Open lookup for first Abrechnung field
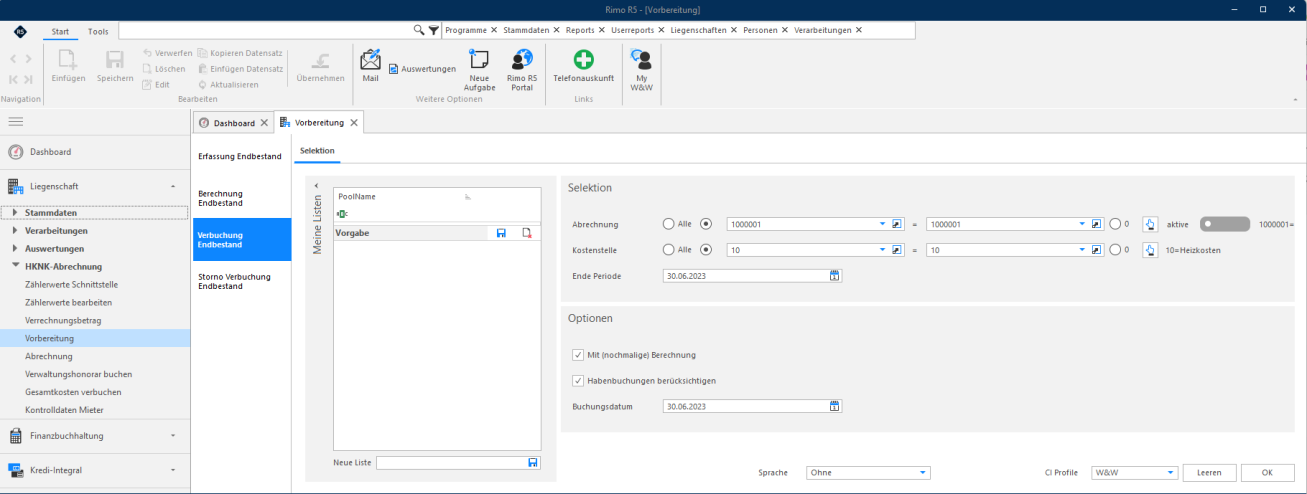 click(897, 224)
